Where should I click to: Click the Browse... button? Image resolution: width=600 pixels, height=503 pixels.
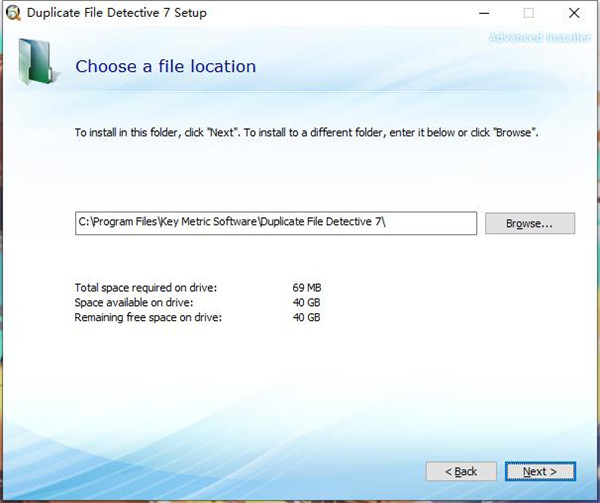coord(530,223)
